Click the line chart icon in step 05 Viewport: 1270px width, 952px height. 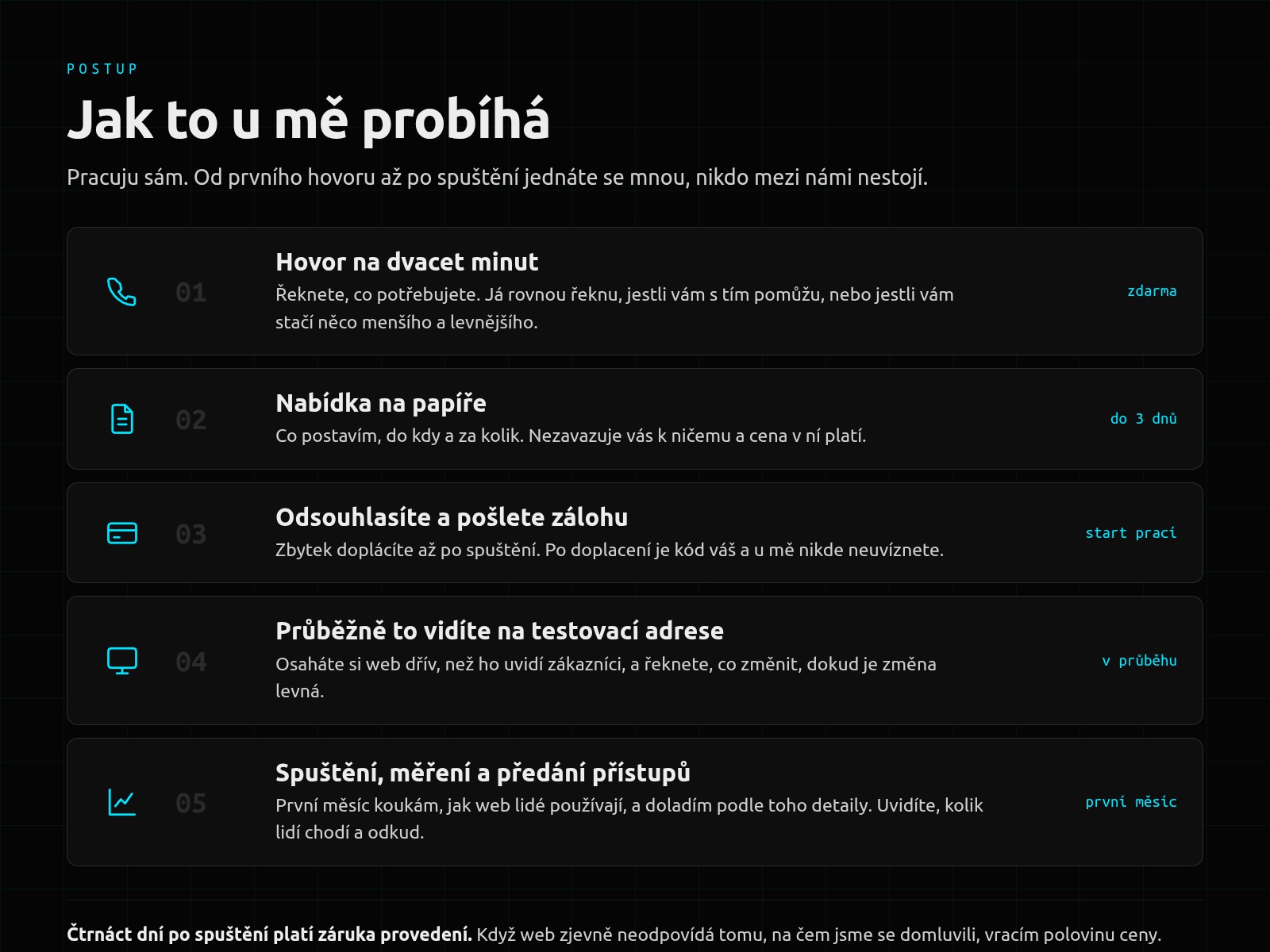click(x=121, y=802)
